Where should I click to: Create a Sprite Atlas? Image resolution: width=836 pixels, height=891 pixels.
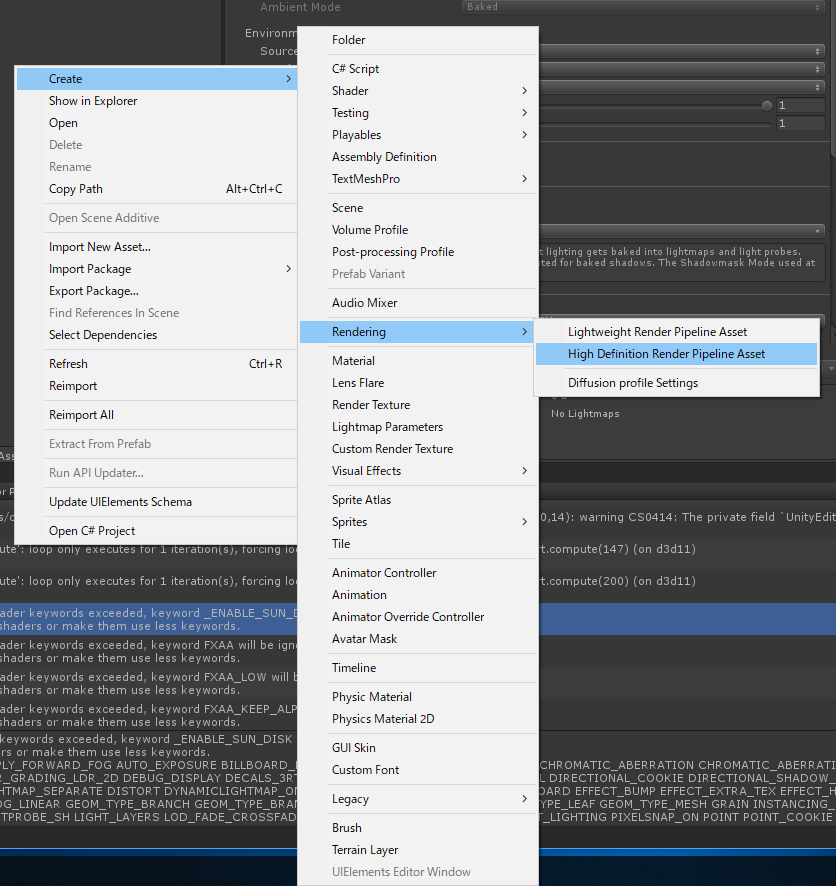(418, 500)
